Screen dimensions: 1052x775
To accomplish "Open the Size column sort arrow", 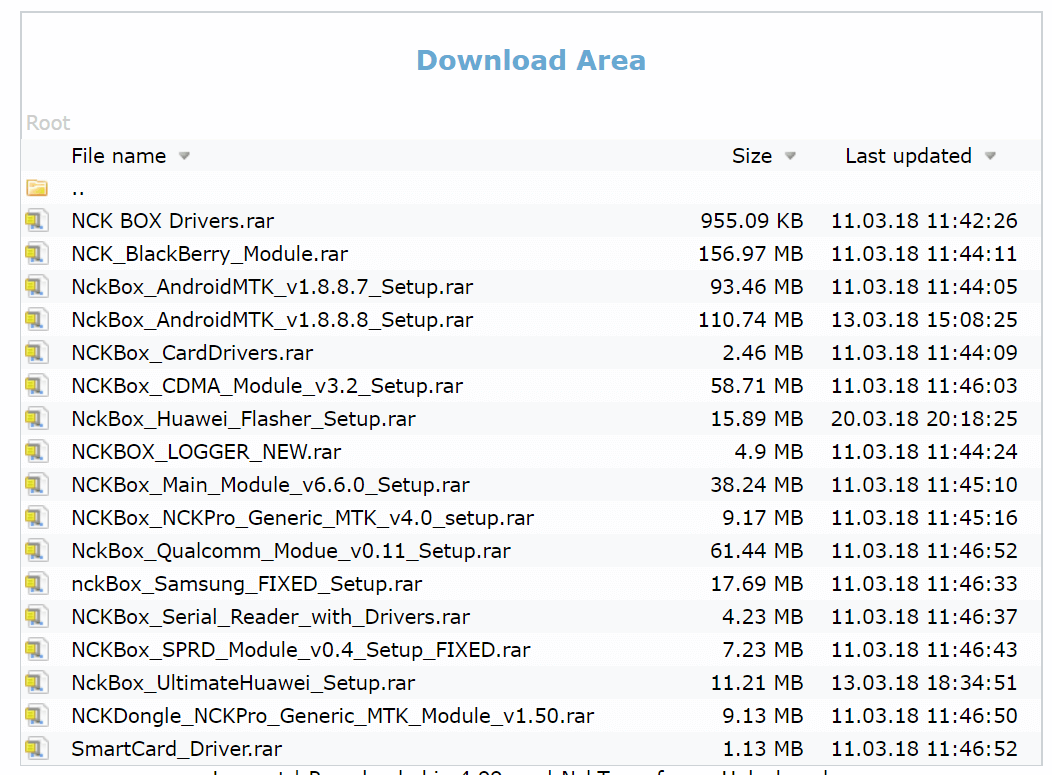I will pos(790,156).
